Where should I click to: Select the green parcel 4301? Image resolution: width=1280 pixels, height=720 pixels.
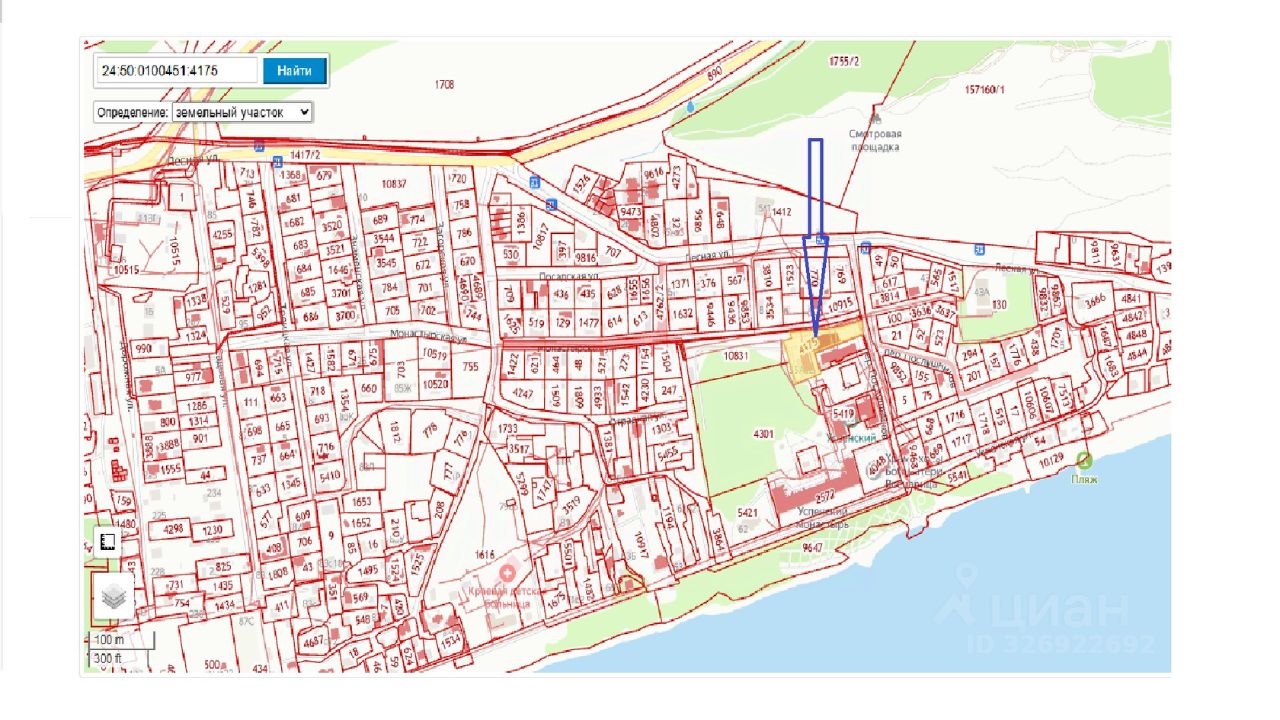(x=763, y=434)
